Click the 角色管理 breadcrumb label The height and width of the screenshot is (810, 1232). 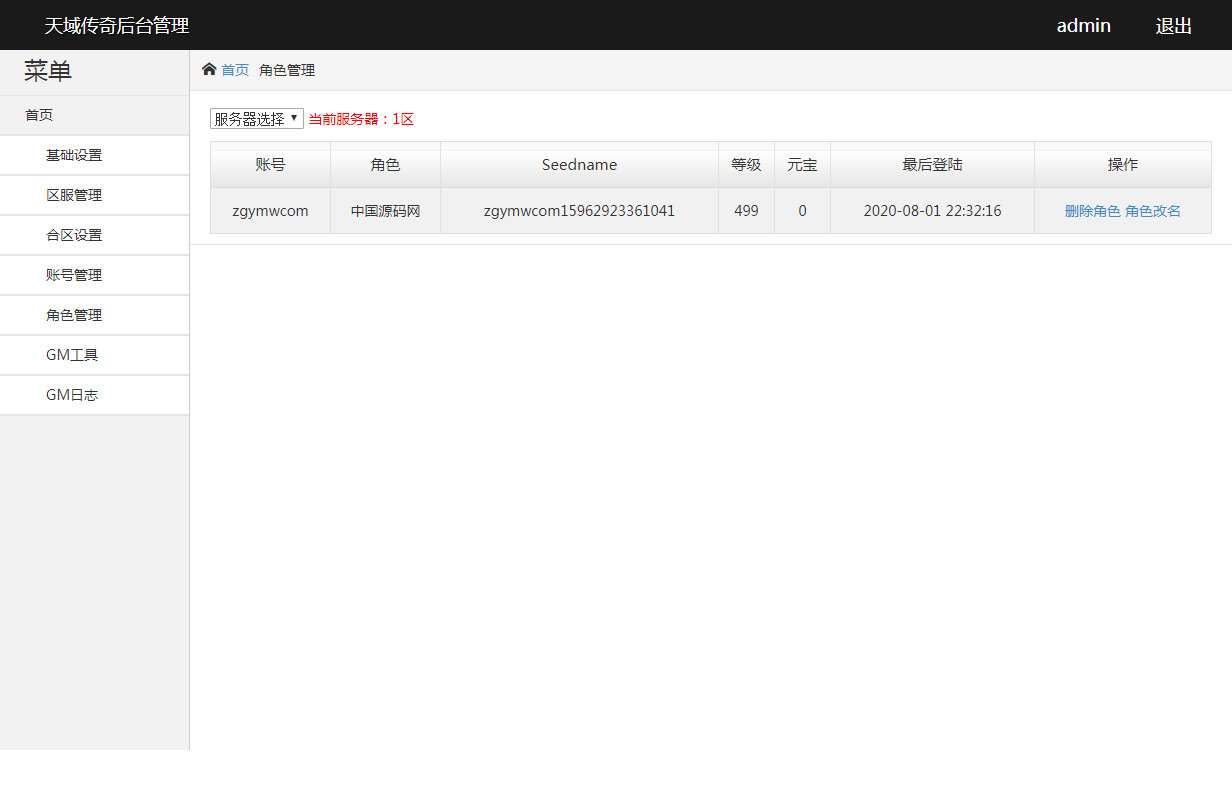pyautogui.click(x=287, y=70)
